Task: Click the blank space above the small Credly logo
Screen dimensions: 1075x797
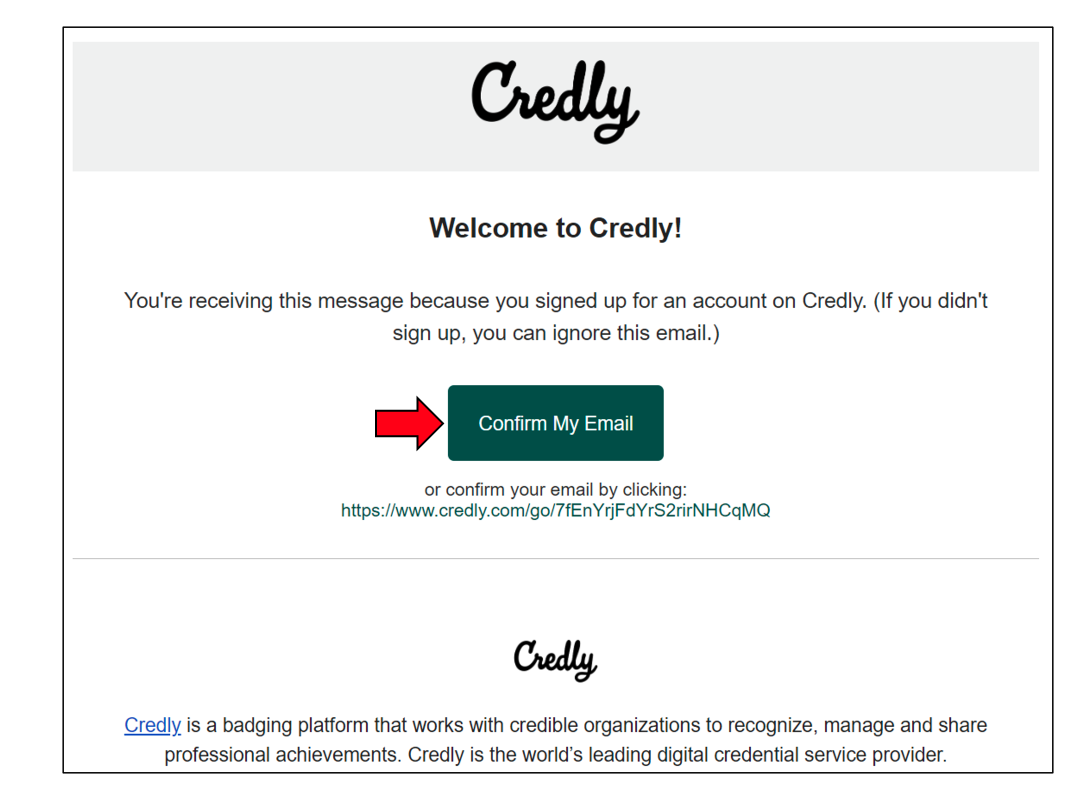Action: [555, 600]
